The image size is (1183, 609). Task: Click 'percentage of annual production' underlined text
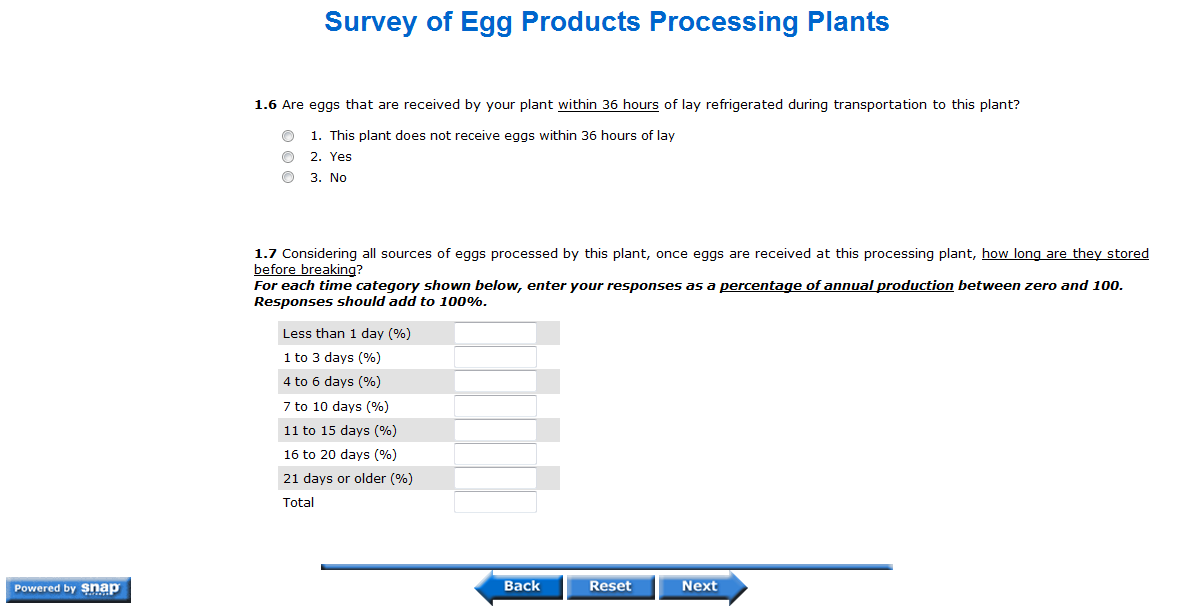click(x=836, y=286)
